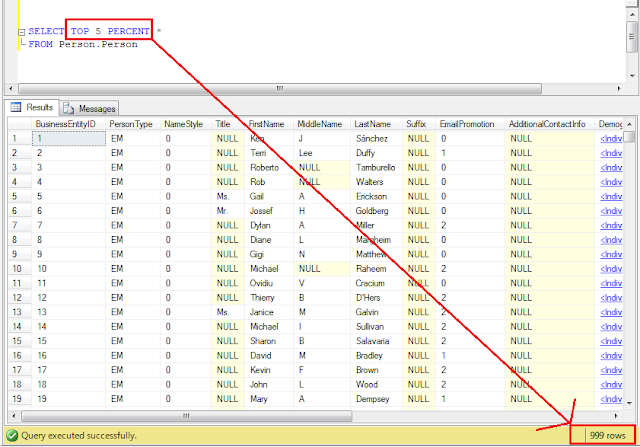The width and height of the screenshot is (640, 447).
Task: Click the query editor horizontal scrollbar left arrow
Action: coord(11,88)
